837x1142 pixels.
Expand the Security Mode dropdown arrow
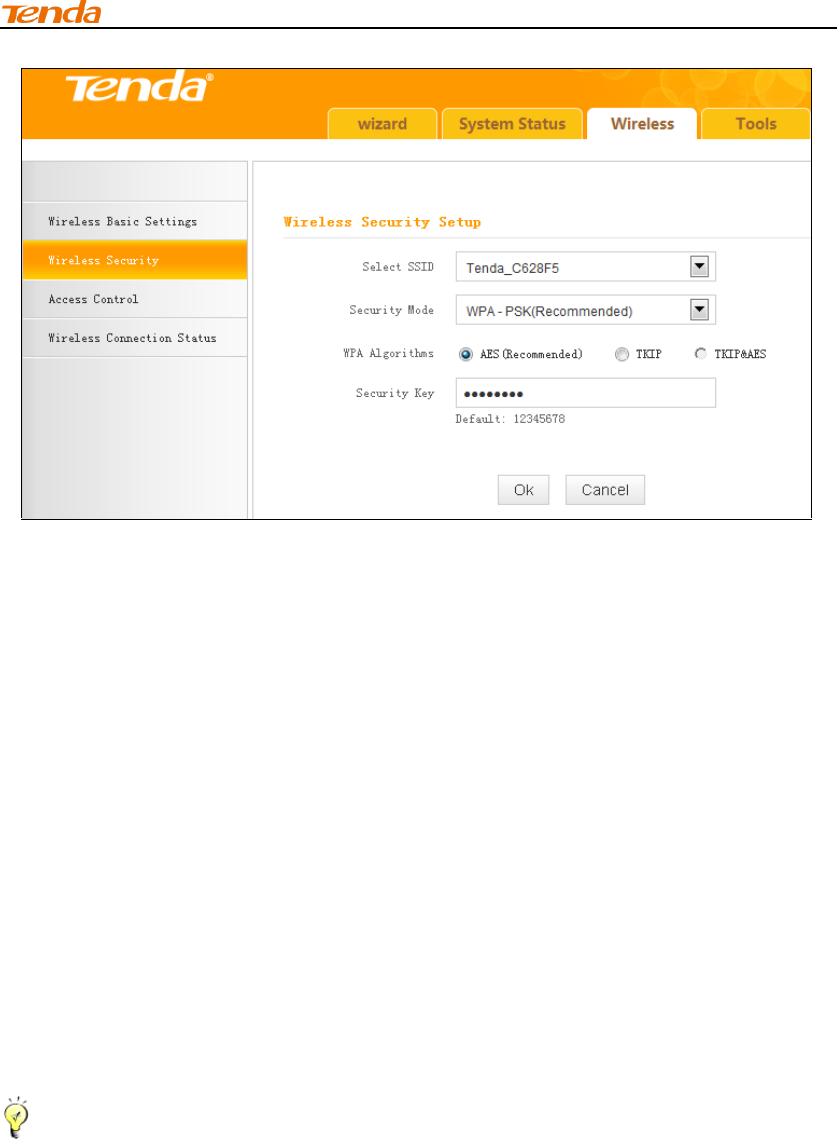[699, 310]
